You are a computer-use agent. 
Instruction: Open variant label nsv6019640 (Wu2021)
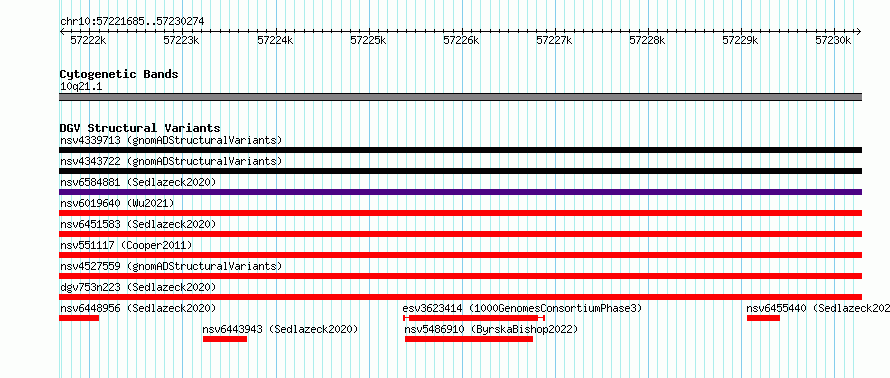pos(117,203)
